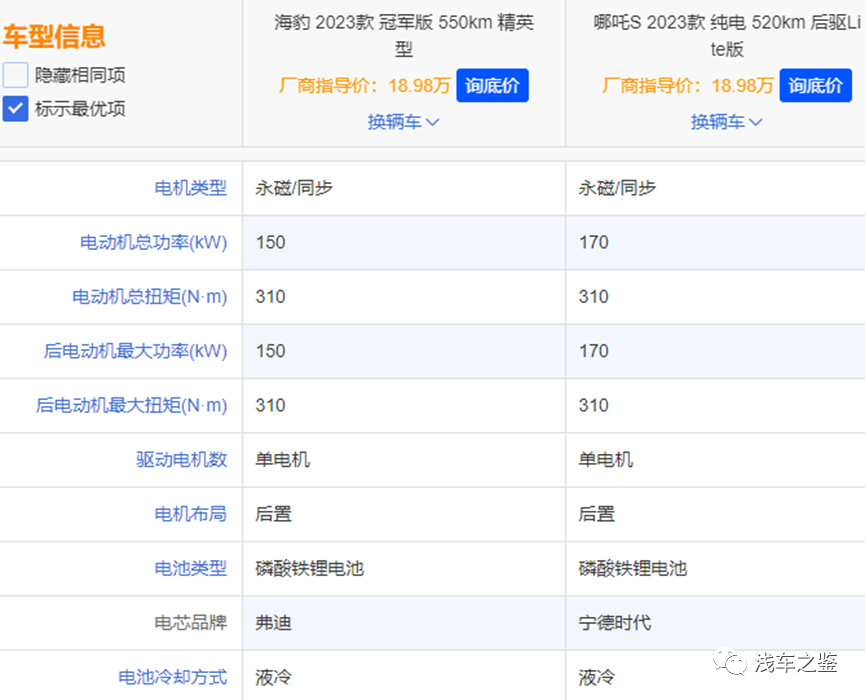The image size is (865, 700).
Task: Select 海豹 cell brand 弗迪
Action: point(273,623)
